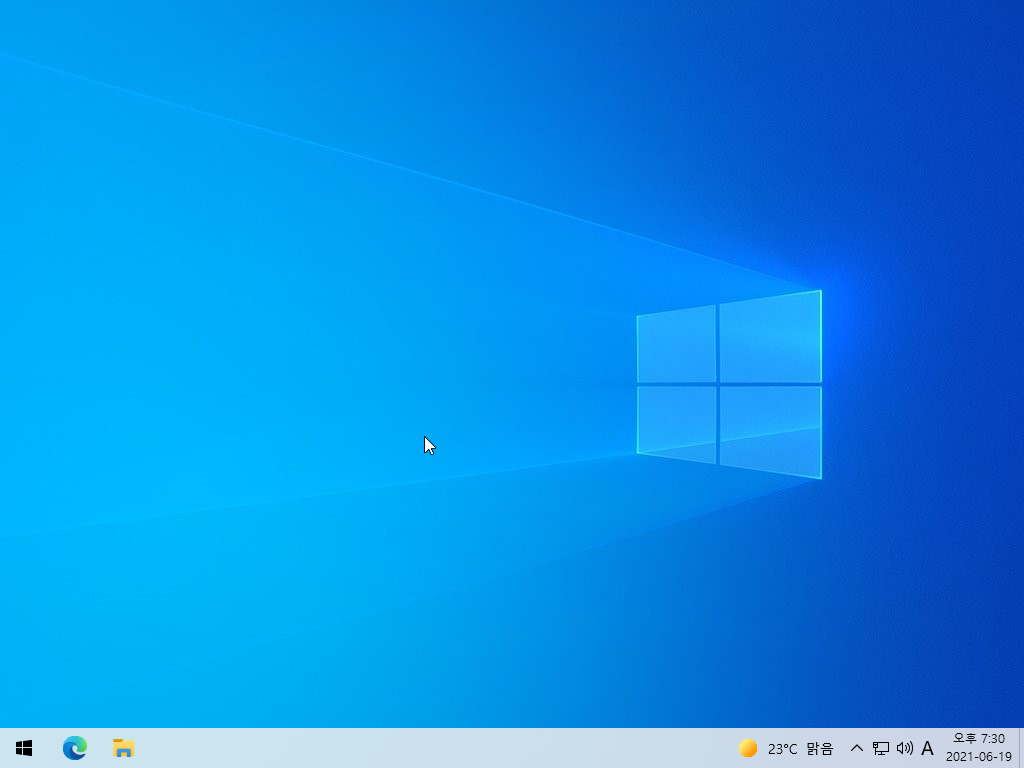
Task: Click the date 2021-06-19
Action: pos(979,757)
